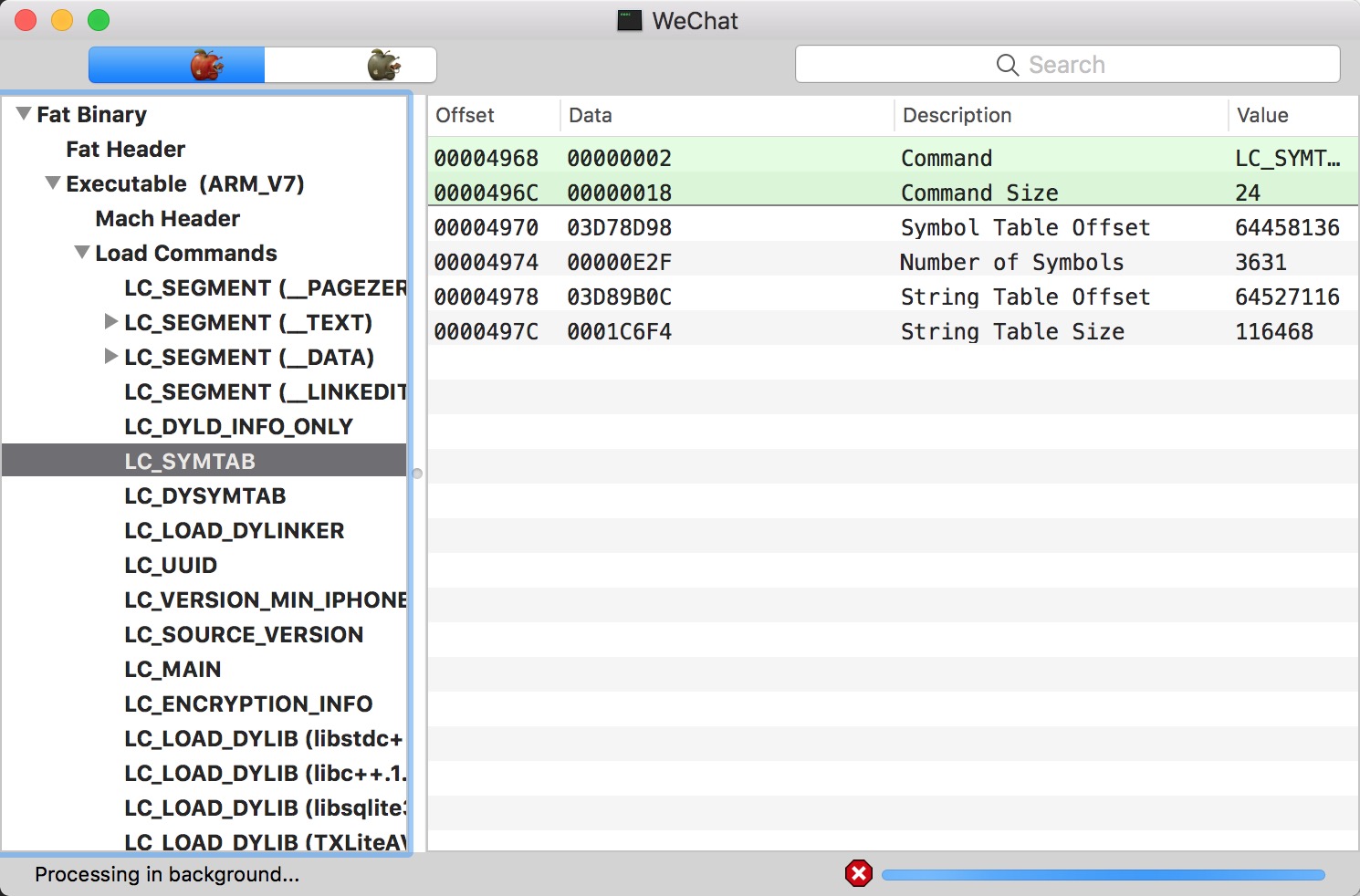
Task: Click the green zoom window button
Action: 99,20
